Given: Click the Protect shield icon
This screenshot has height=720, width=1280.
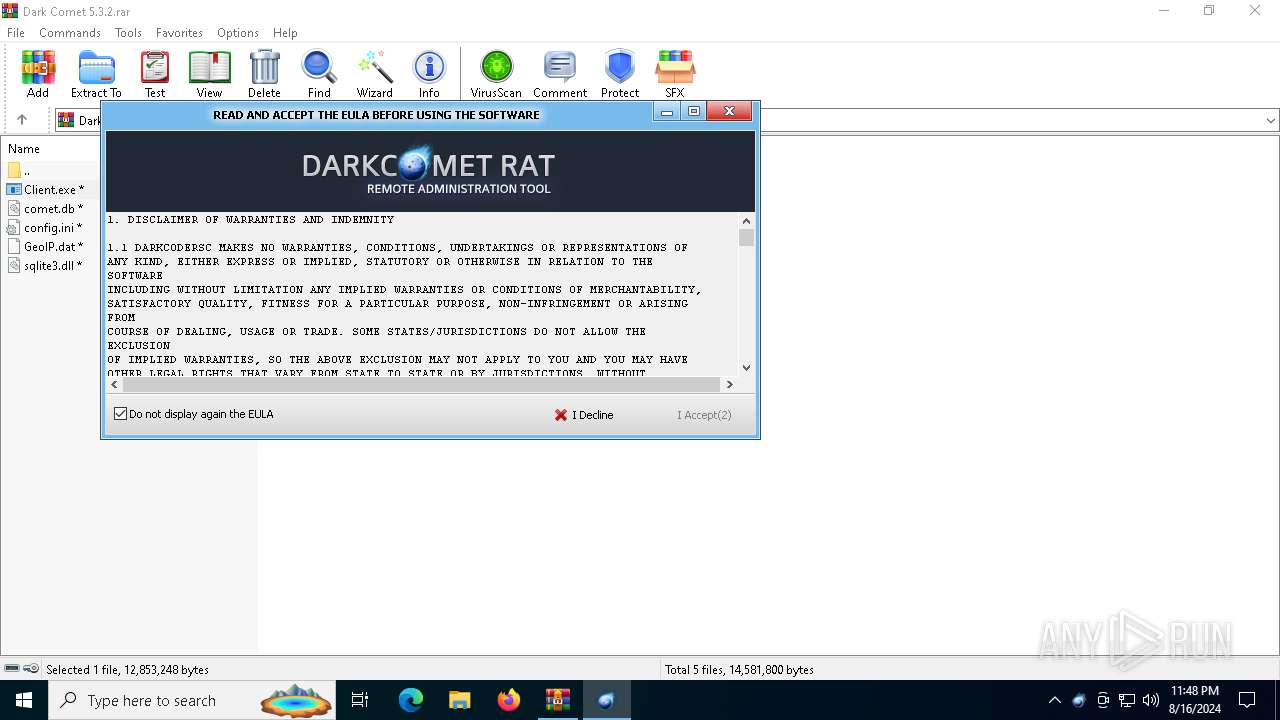Looking at the screenshot, I should coord(620,74).
